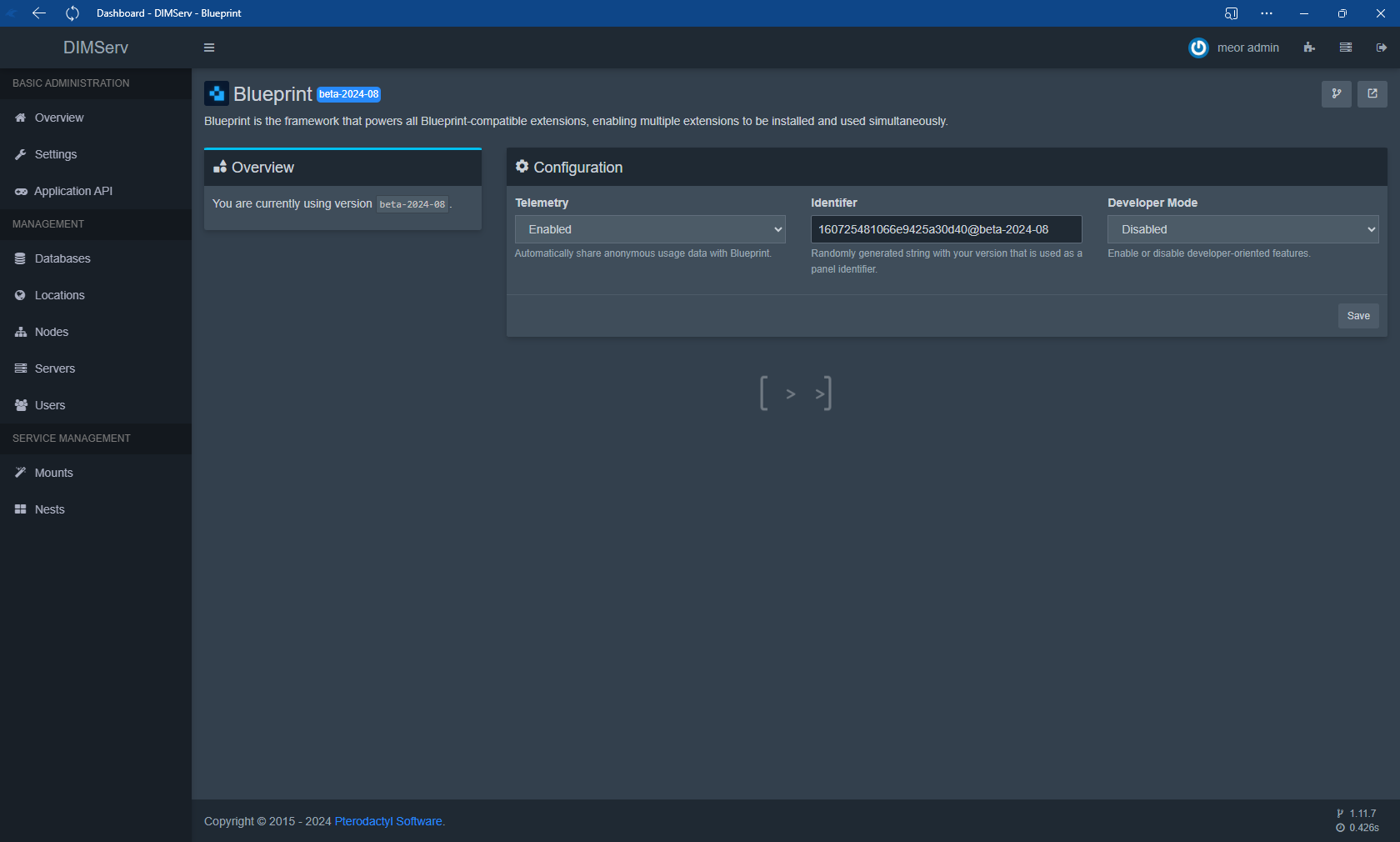Go to Application API page

96,191
